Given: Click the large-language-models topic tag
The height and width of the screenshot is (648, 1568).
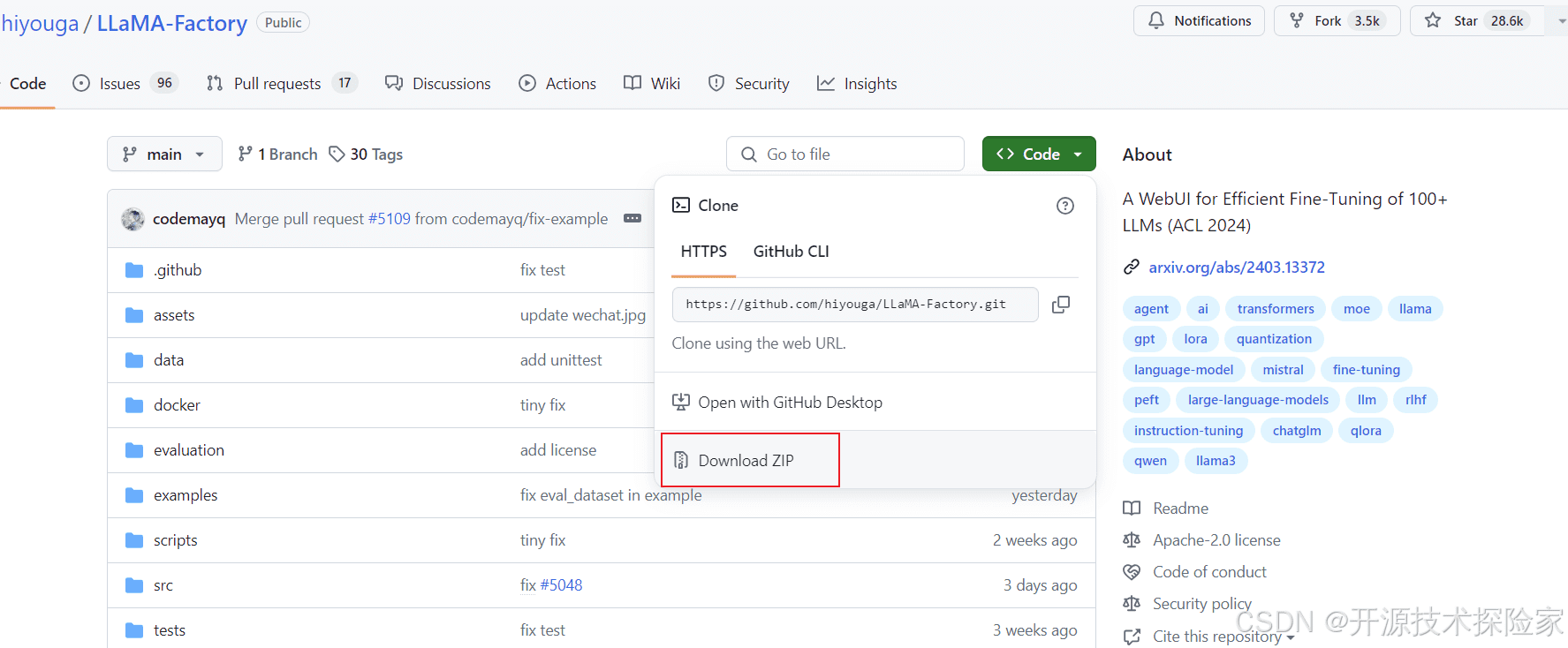Looking at the screenshot, I should [x=1258, y=400].
